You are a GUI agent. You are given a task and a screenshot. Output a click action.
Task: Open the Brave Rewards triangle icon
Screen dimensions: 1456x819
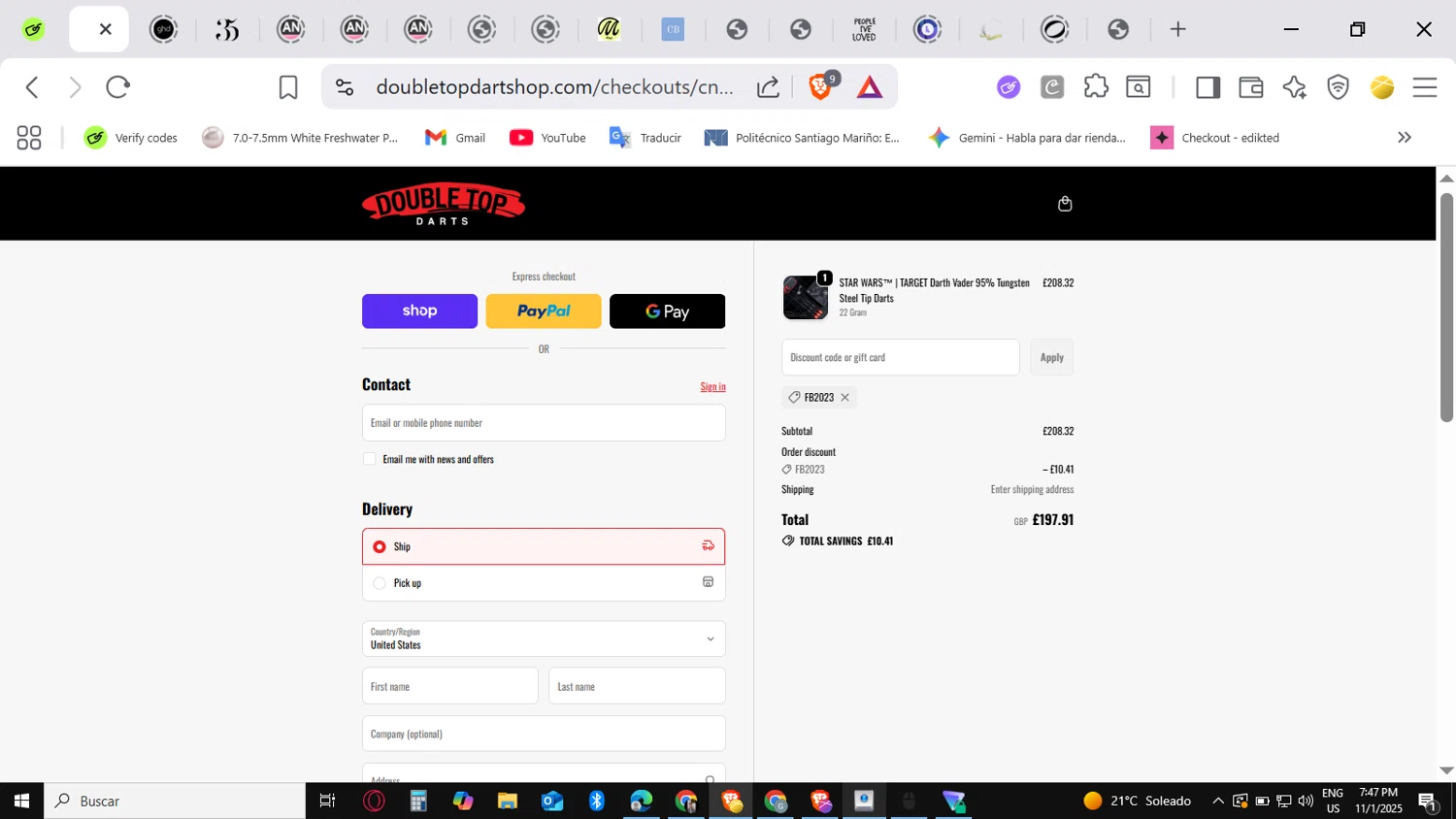point(870,87)
